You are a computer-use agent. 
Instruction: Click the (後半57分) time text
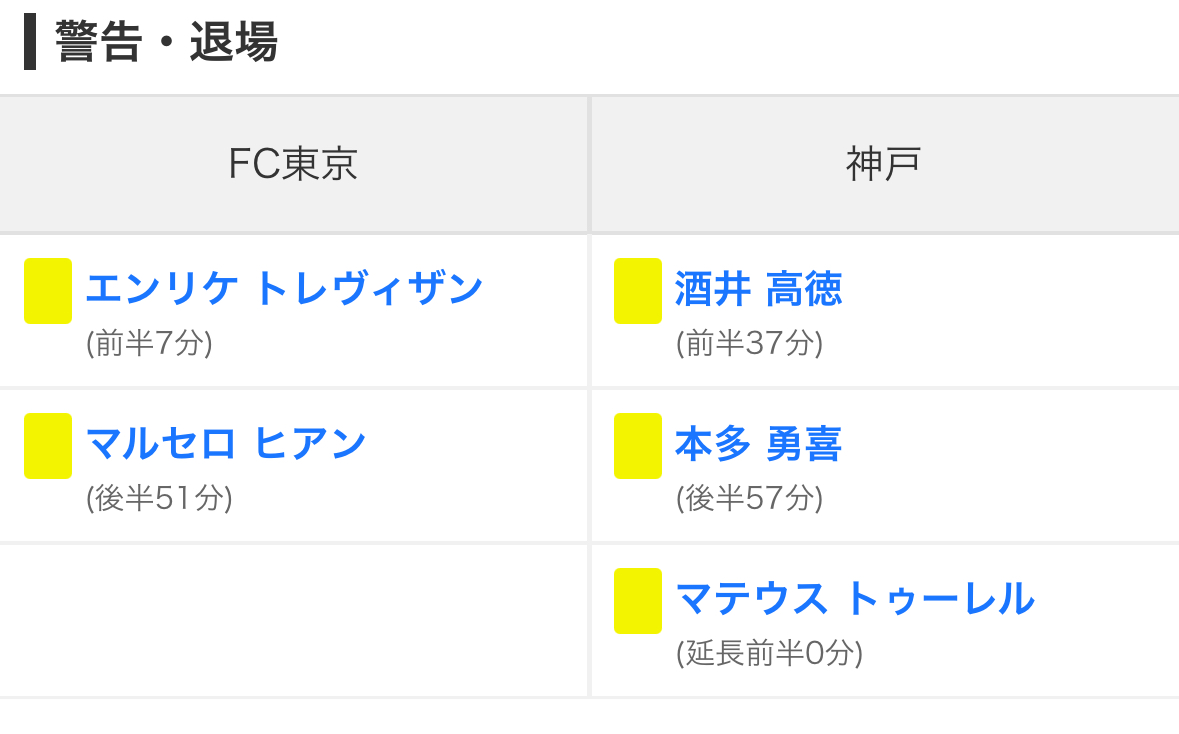pyautogui.click(x=749, y=499)
